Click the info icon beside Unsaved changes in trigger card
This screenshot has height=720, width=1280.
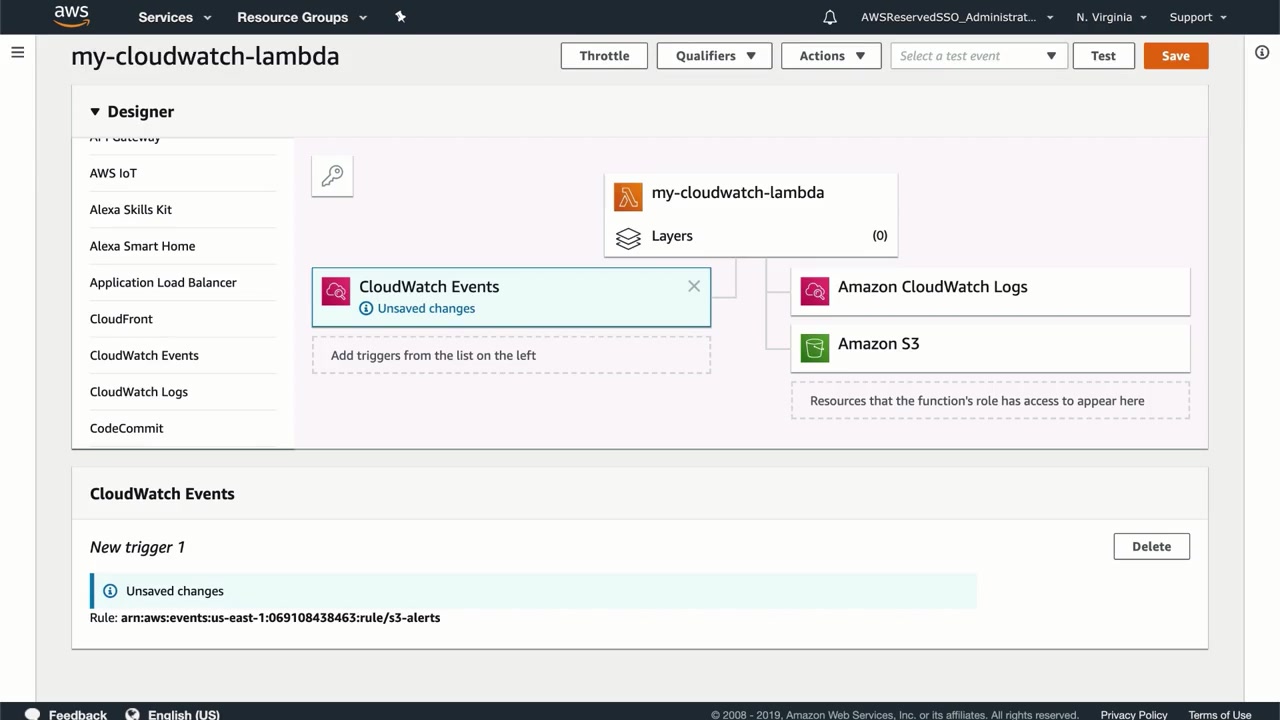[x=366, y=309]
